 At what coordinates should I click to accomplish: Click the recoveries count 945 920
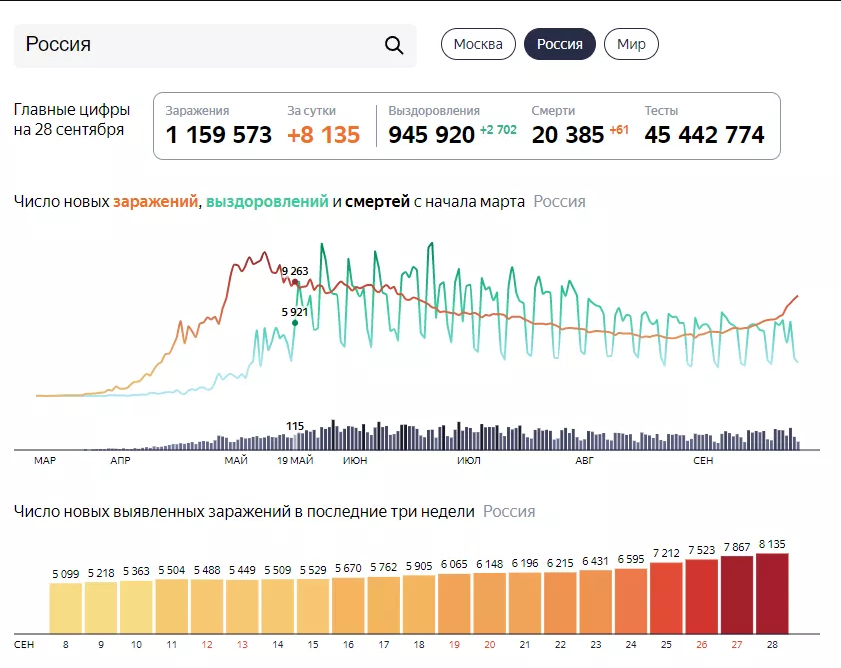431,135
